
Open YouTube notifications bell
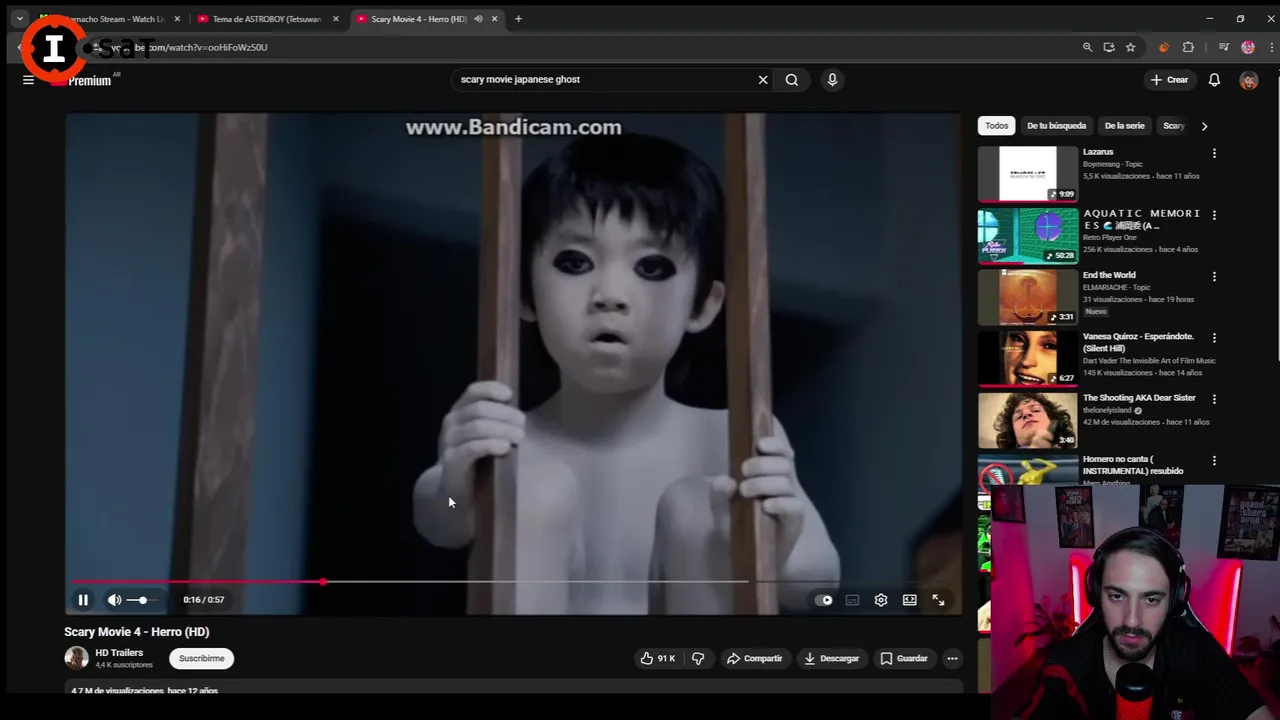click(1214, 80)
